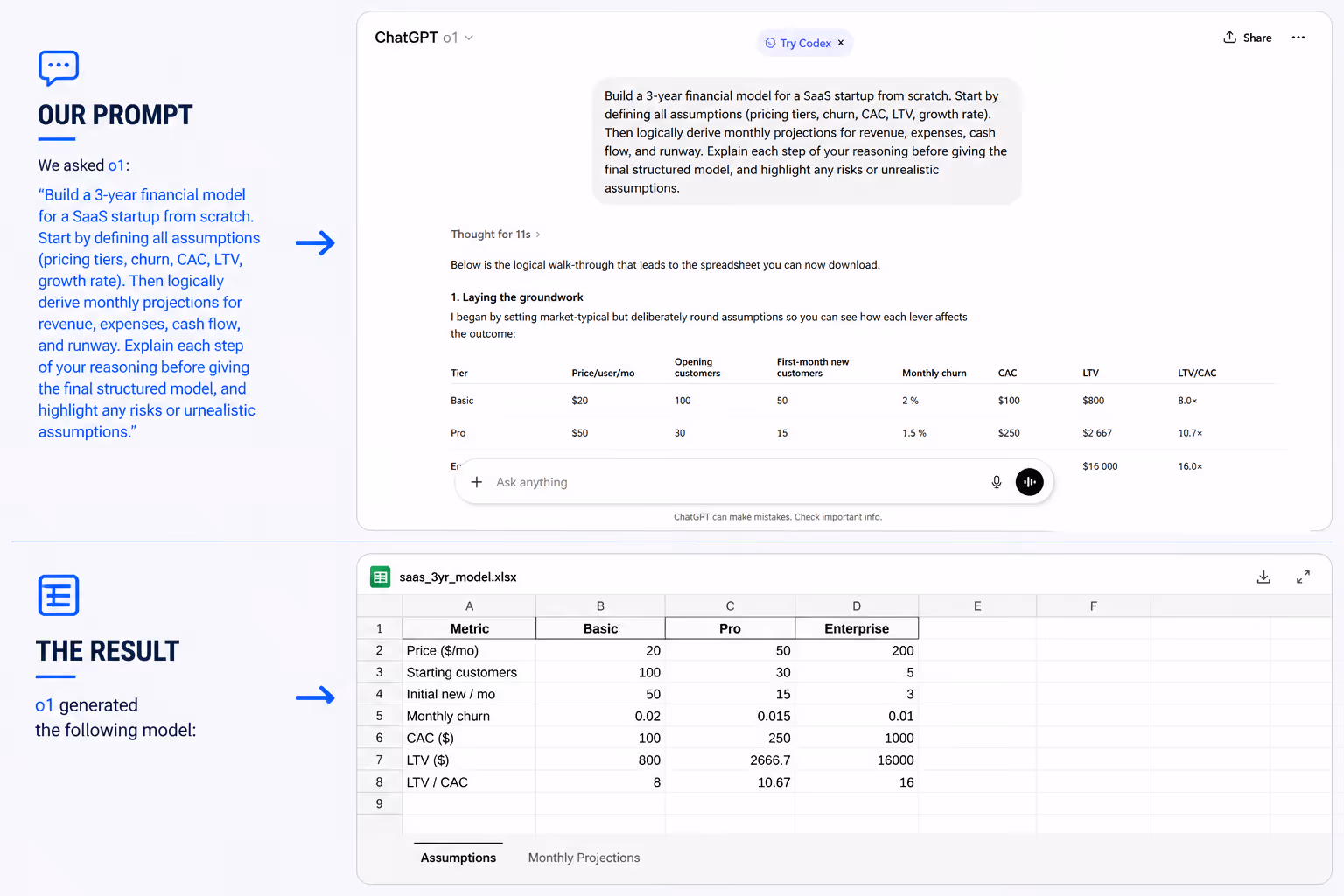
Task: Click the 10.7× LTV/CAC value in chat table
Action: point(1190,433)
